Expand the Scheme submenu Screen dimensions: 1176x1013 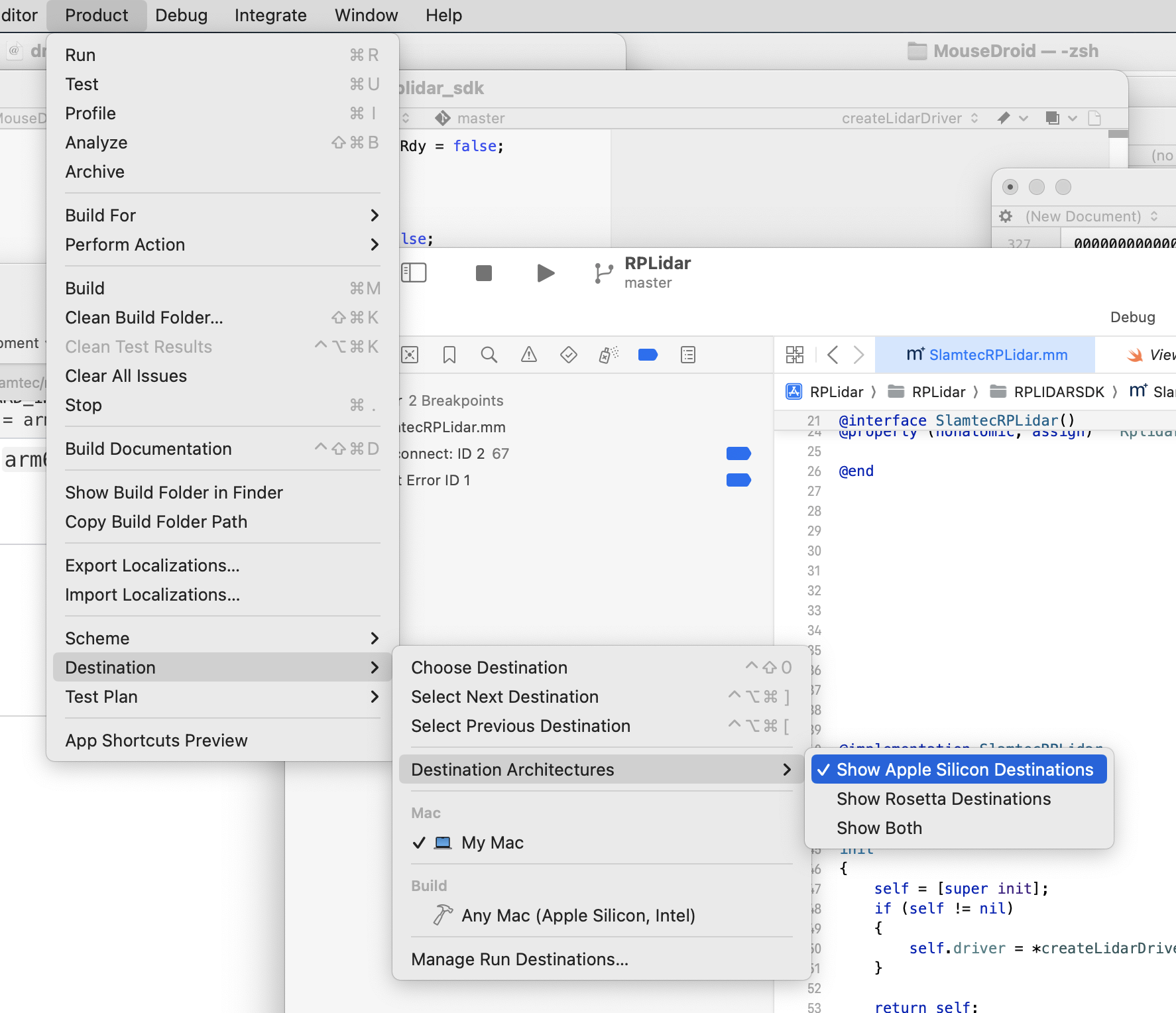click(222, 638)
